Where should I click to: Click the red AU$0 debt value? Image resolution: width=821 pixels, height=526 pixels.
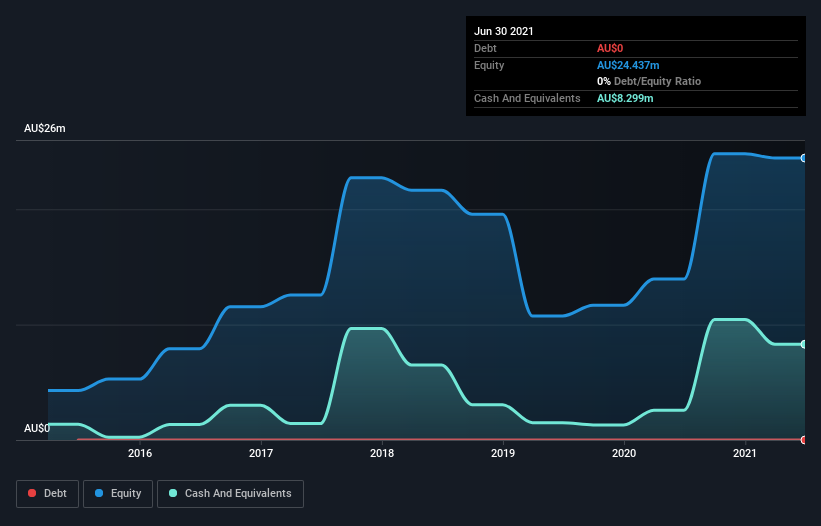click(610, 48)
